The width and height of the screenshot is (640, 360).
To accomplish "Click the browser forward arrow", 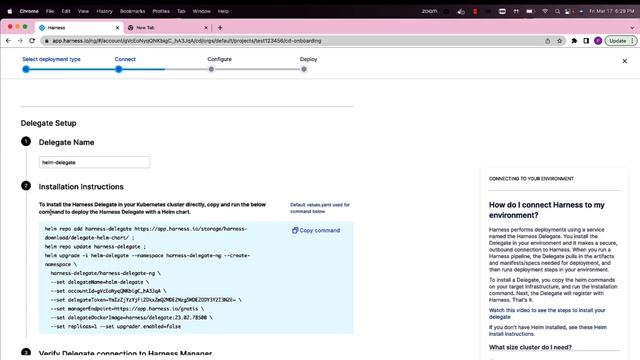I will click(x=20, y=41).
